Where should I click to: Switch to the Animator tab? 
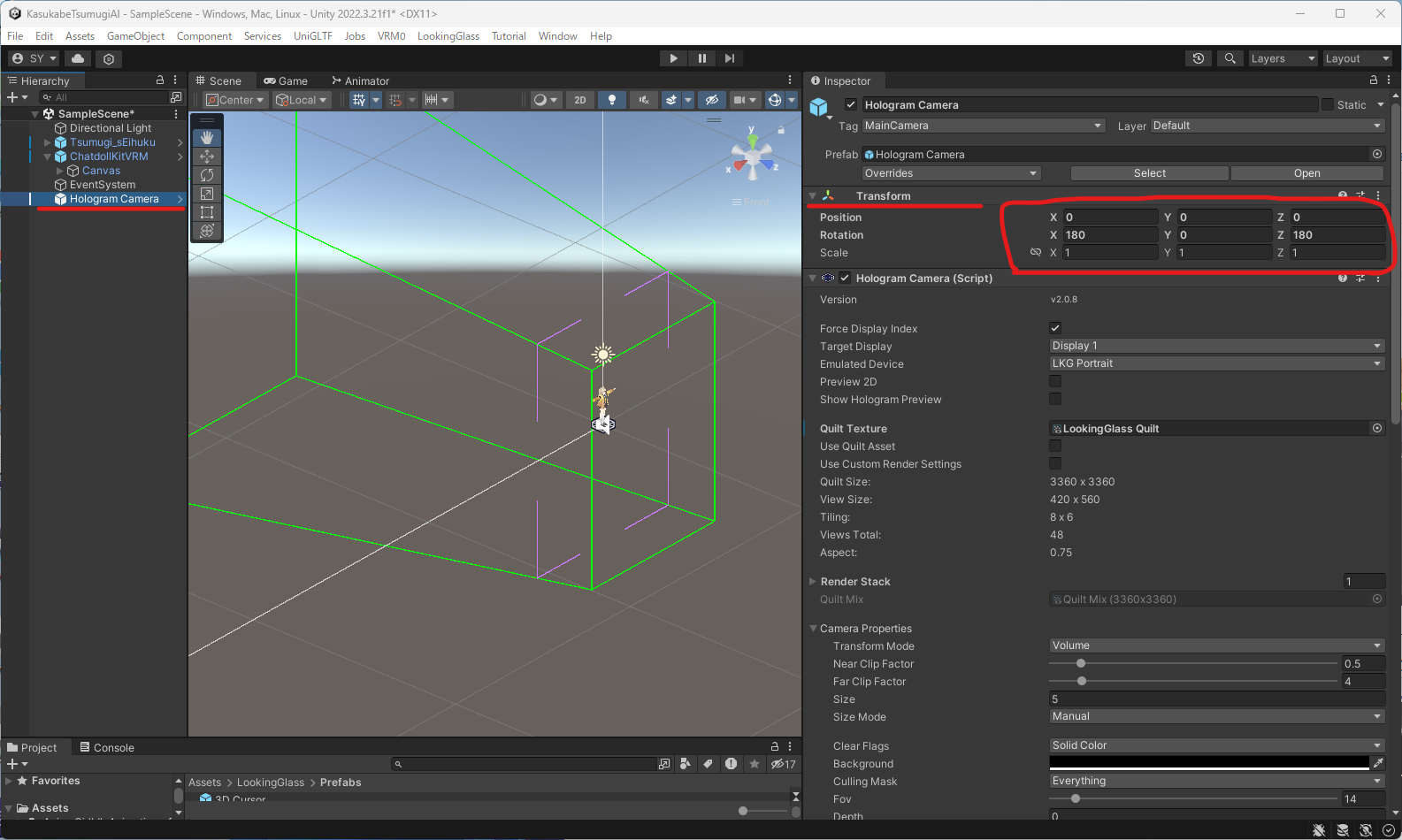[360, 80]
